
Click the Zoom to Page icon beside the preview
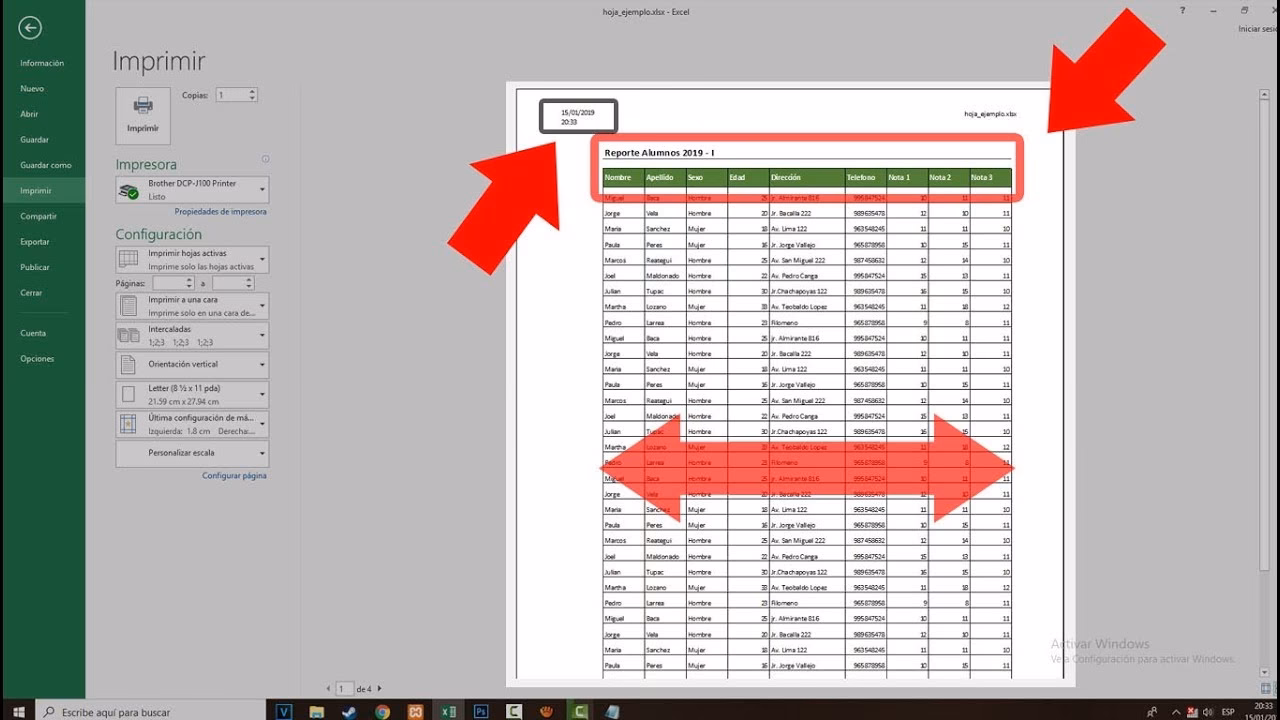1266,690
